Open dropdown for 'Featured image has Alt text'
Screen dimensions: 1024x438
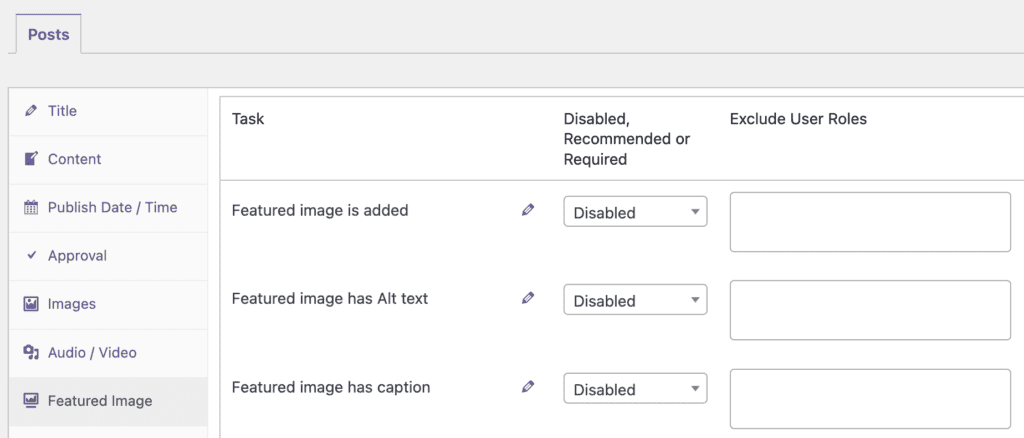tap(635, 300)
